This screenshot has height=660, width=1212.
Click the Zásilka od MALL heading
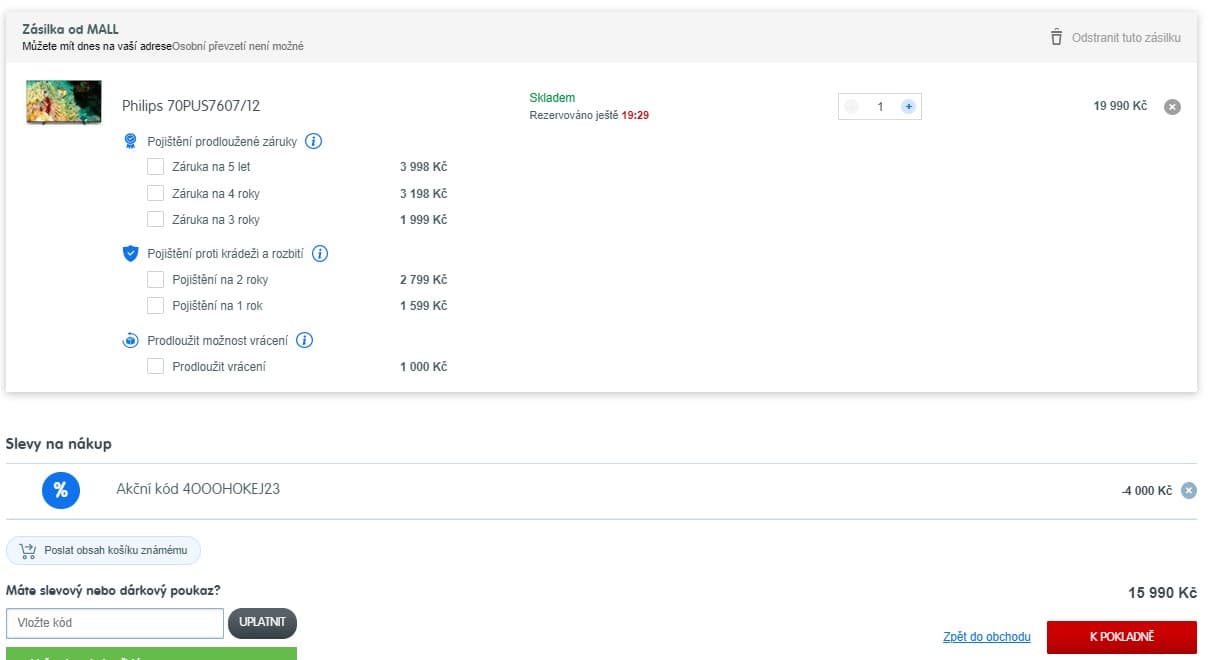(x=70, y=29)
